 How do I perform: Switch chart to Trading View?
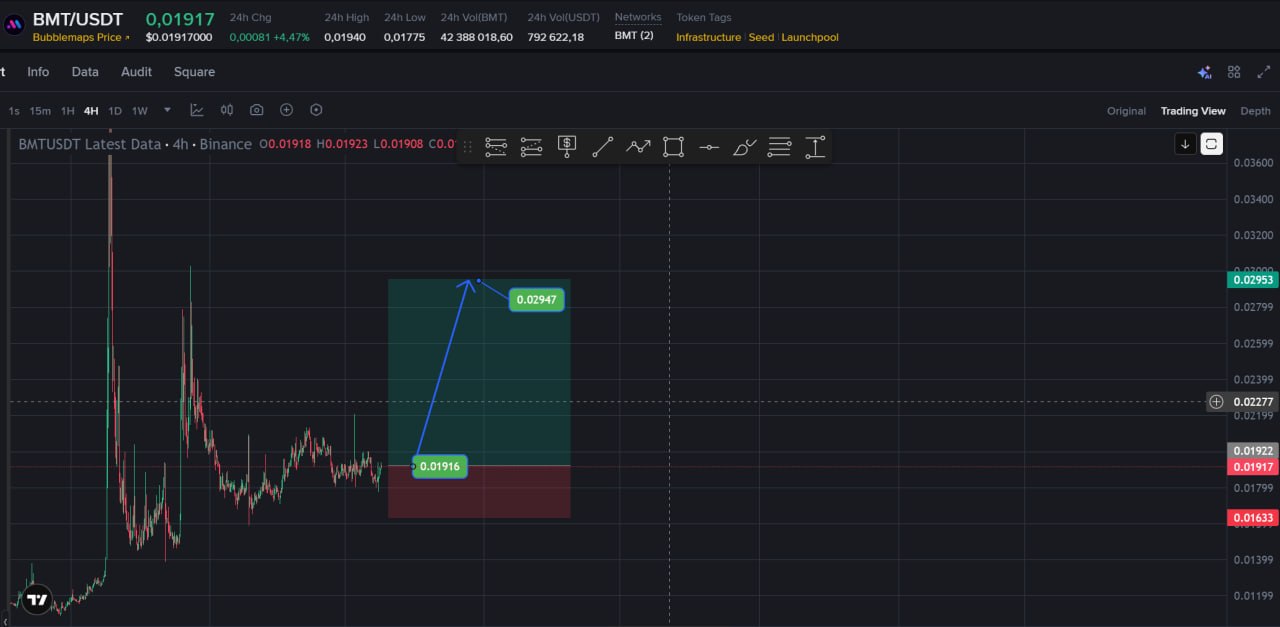pyautogui.click(x=1193, y=111)
